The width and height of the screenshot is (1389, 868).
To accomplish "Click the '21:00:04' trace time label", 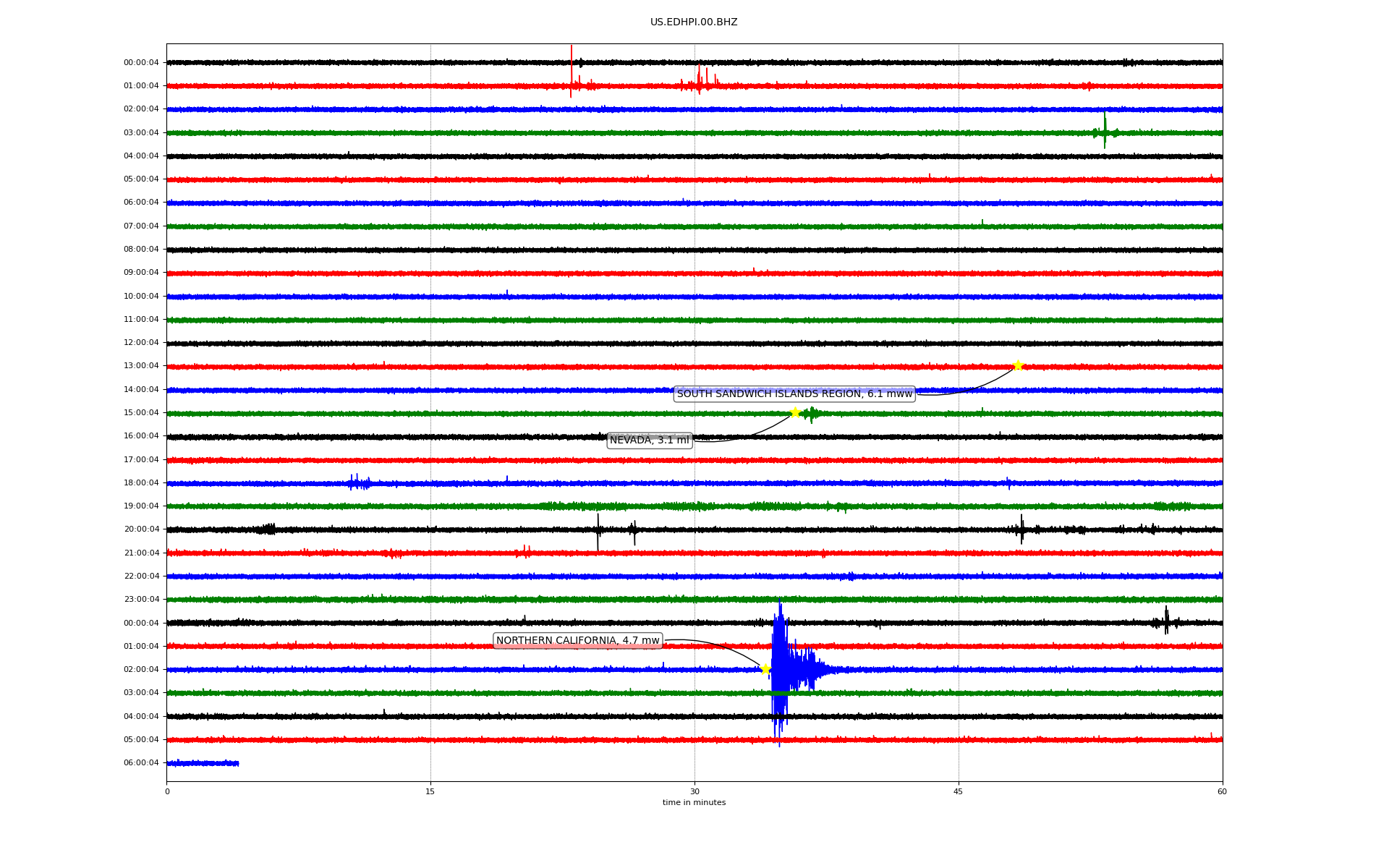I will click(141, 553).
